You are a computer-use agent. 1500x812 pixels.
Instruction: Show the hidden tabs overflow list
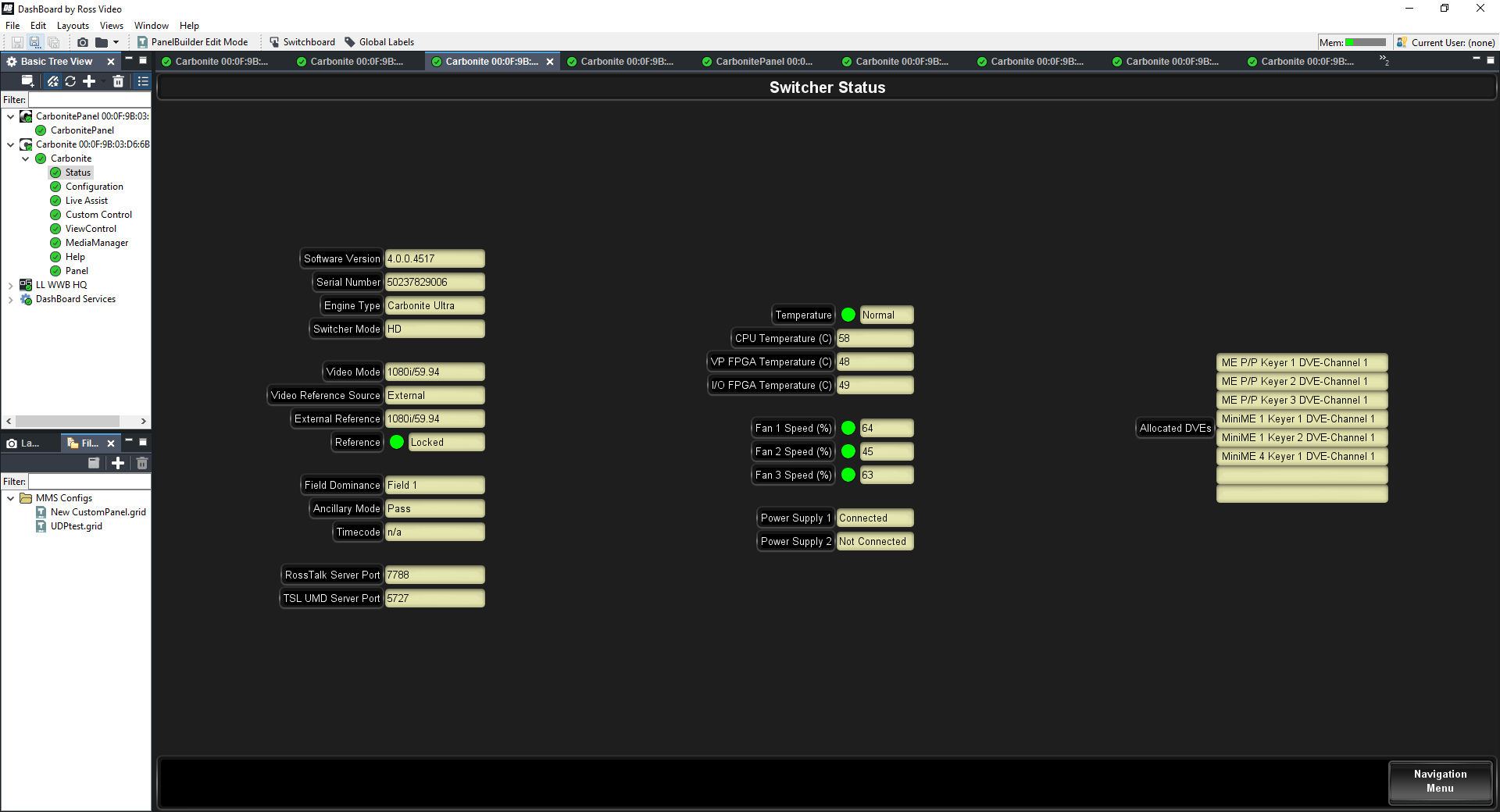click(x=1384, y=60)
